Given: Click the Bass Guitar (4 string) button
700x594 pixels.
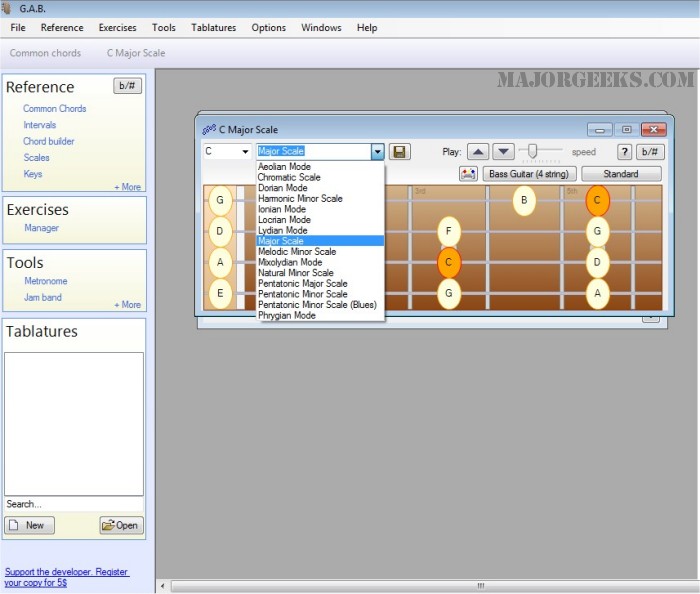Looking at the screenshot, I should (530, 174).
